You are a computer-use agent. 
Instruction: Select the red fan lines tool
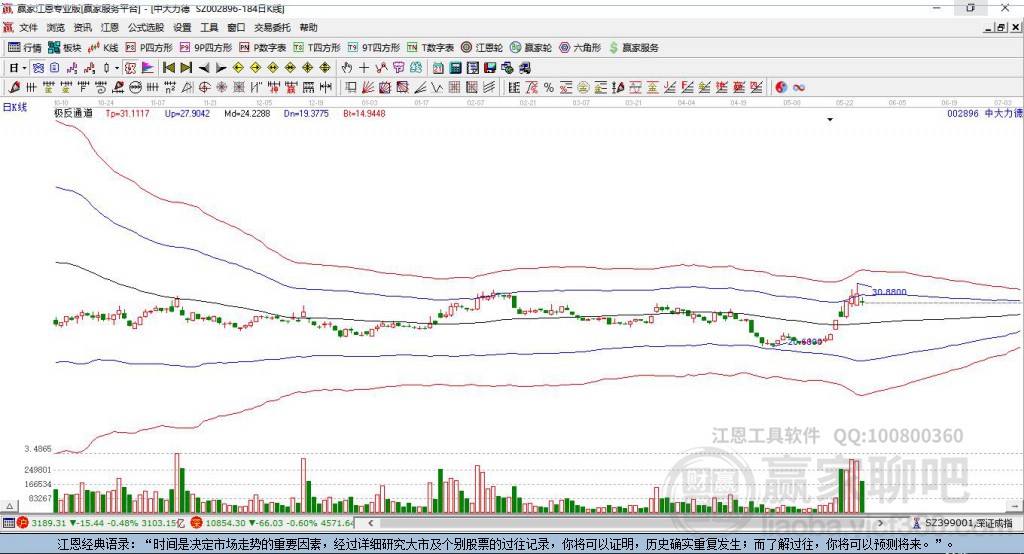pyautogui.click(x=368, y=88)
